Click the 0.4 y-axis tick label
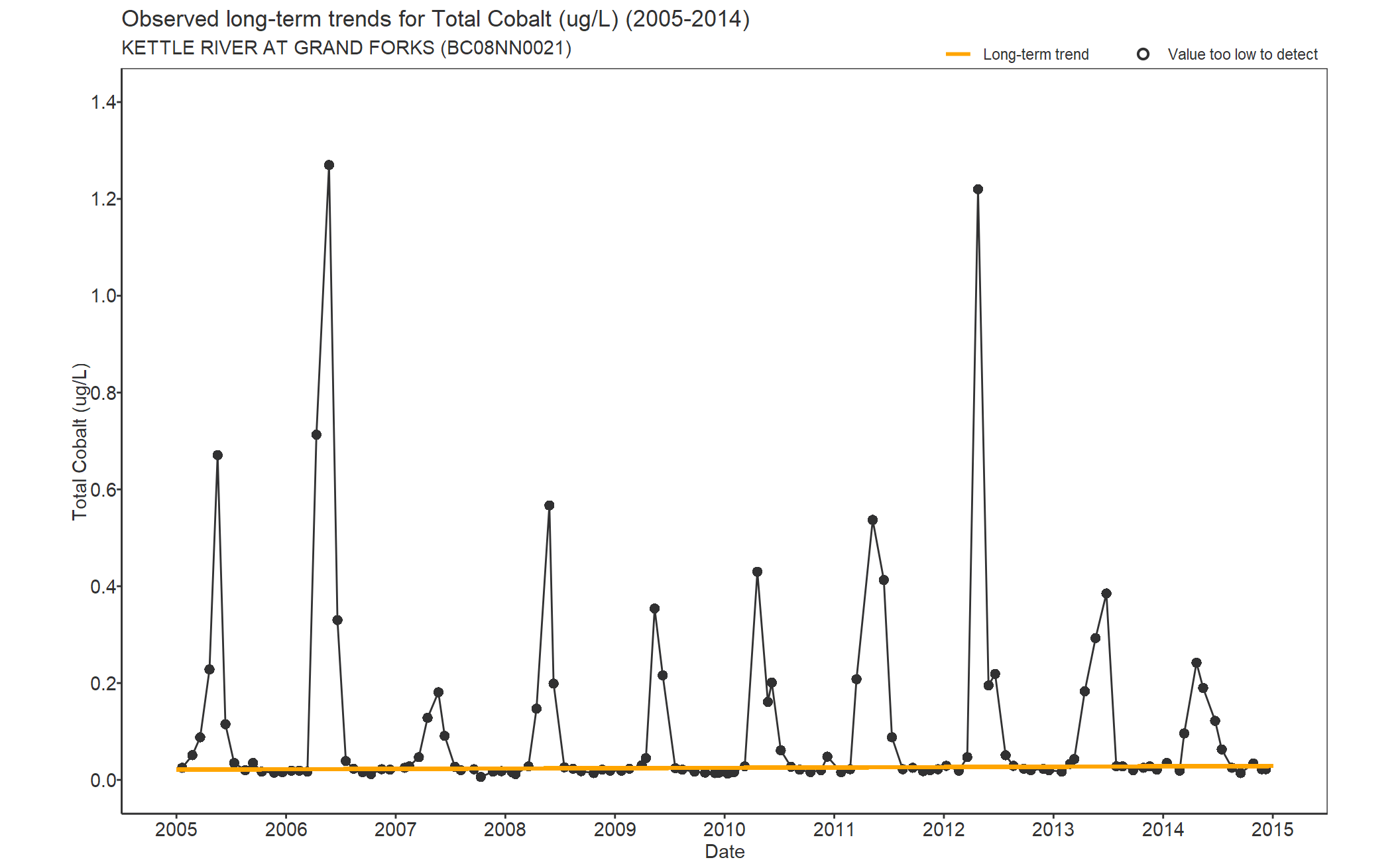Screen dimensions: 1400x868 pyautogui.click(x=103, y=586)
